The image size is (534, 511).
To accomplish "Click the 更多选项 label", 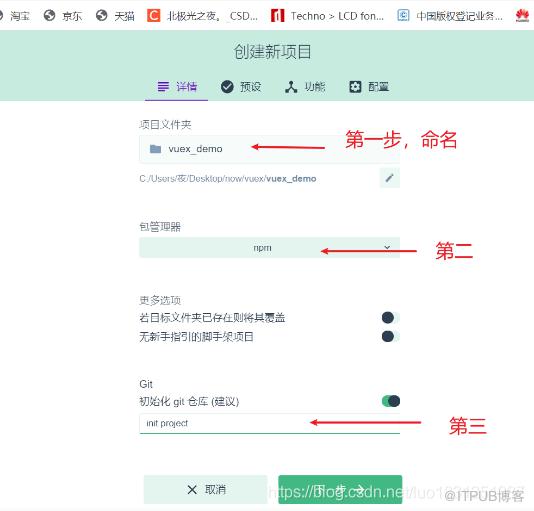I will click(160, 300).
